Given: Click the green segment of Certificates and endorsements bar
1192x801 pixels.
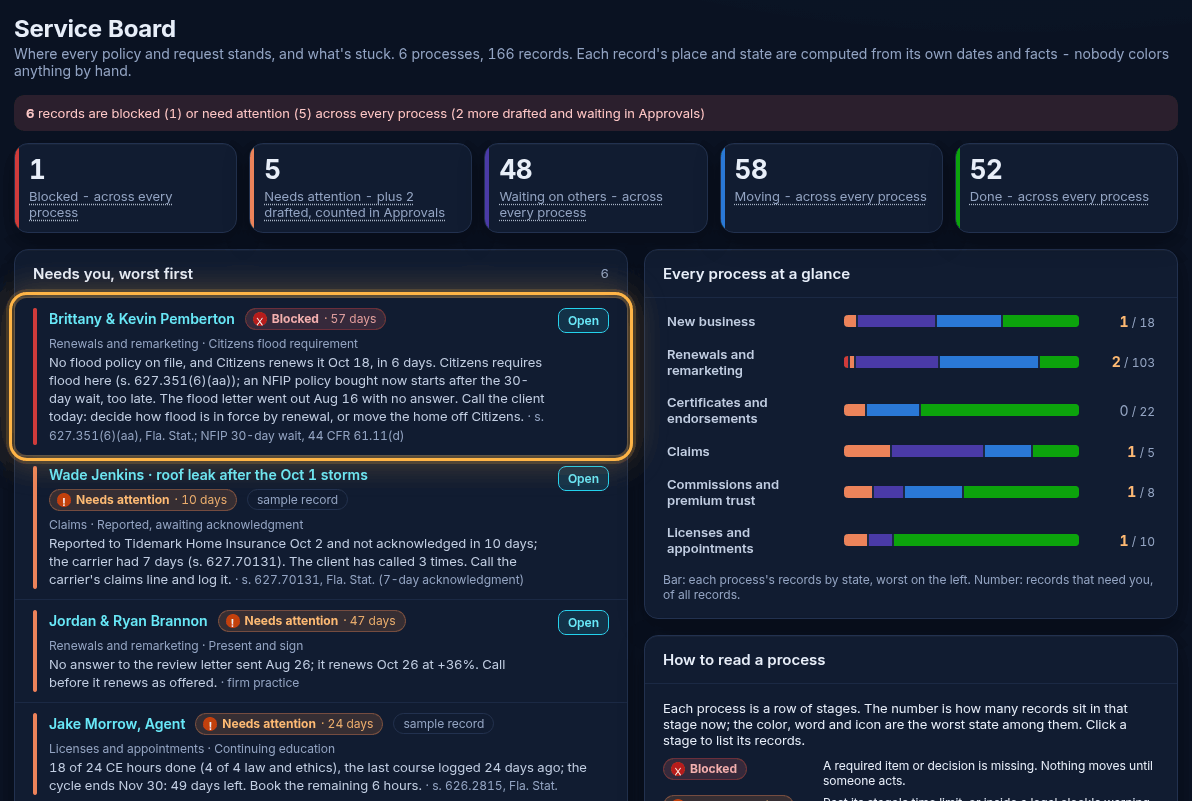Looking at the screenshot, I should coord(1000,410).
